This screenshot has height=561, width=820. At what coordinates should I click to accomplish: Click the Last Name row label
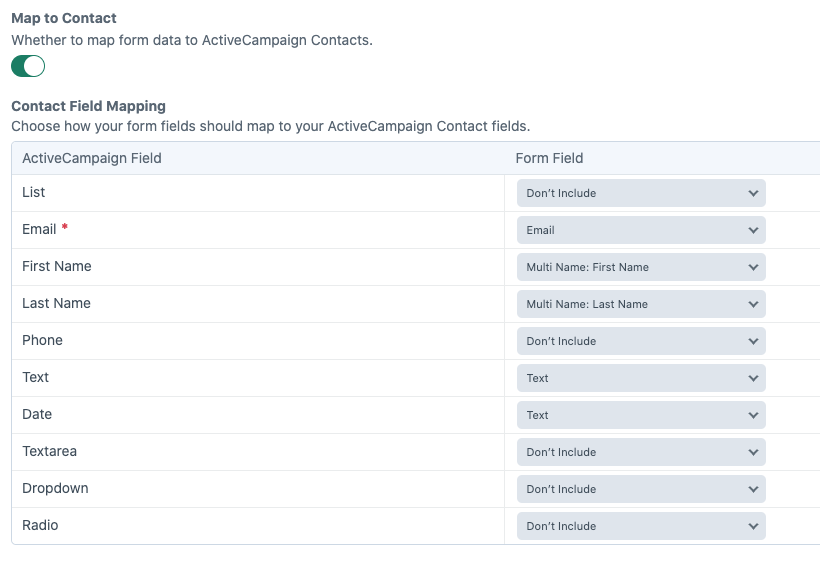[56, 303]
